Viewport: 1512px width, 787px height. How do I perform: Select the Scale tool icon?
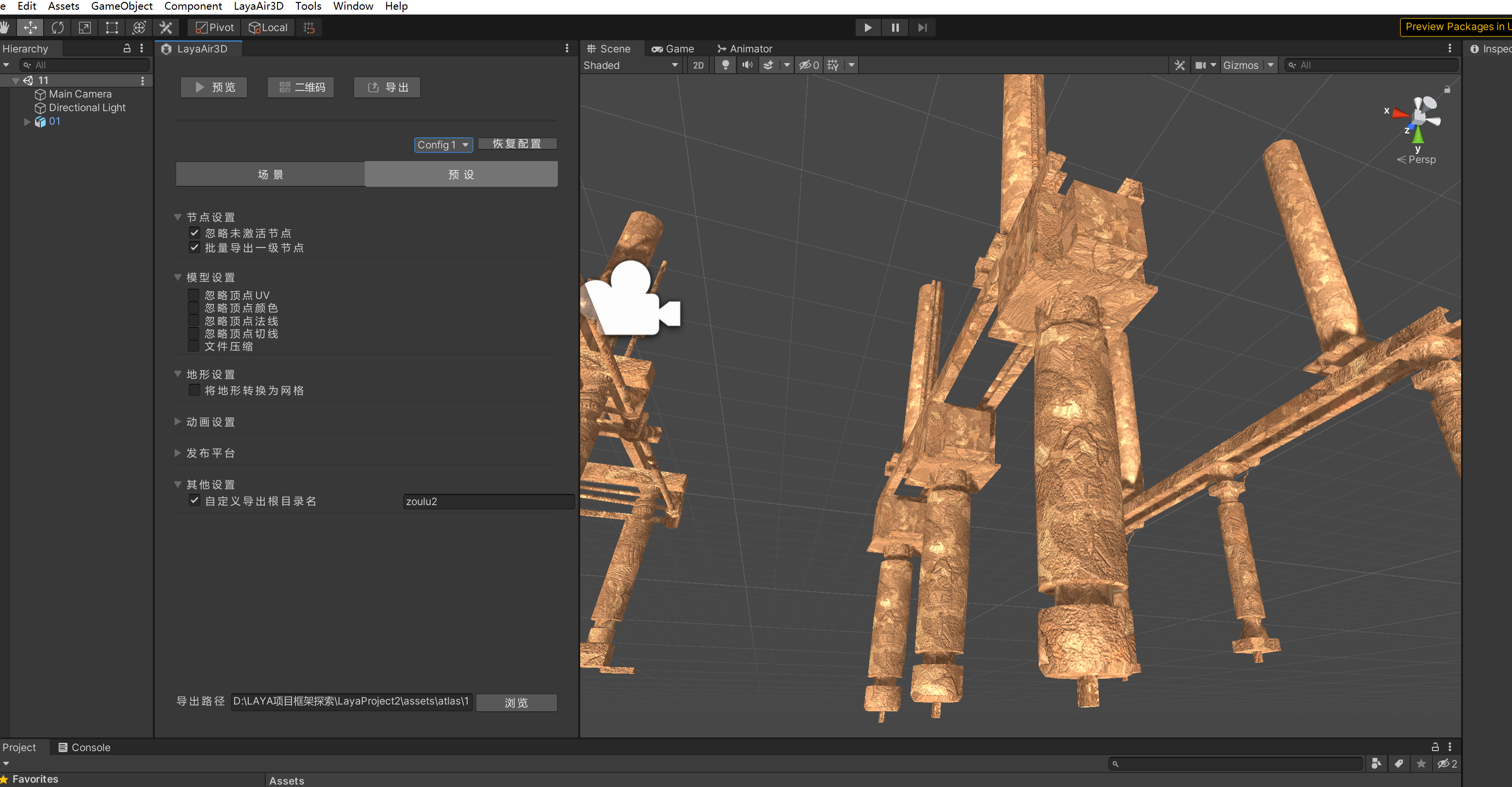(84, 28)
